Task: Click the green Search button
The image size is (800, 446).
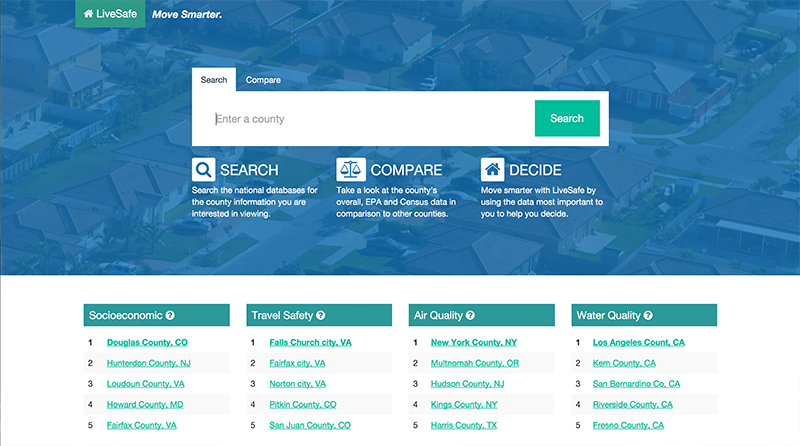Action: (x=567, y=118)
